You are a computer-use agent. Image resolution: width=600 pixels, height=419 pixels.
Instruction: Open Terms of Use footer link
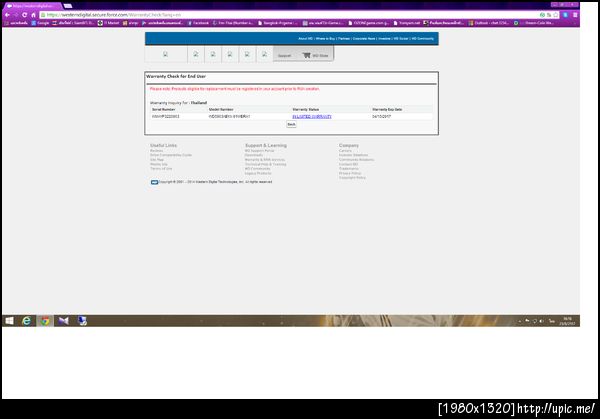[x=161, y=169]
